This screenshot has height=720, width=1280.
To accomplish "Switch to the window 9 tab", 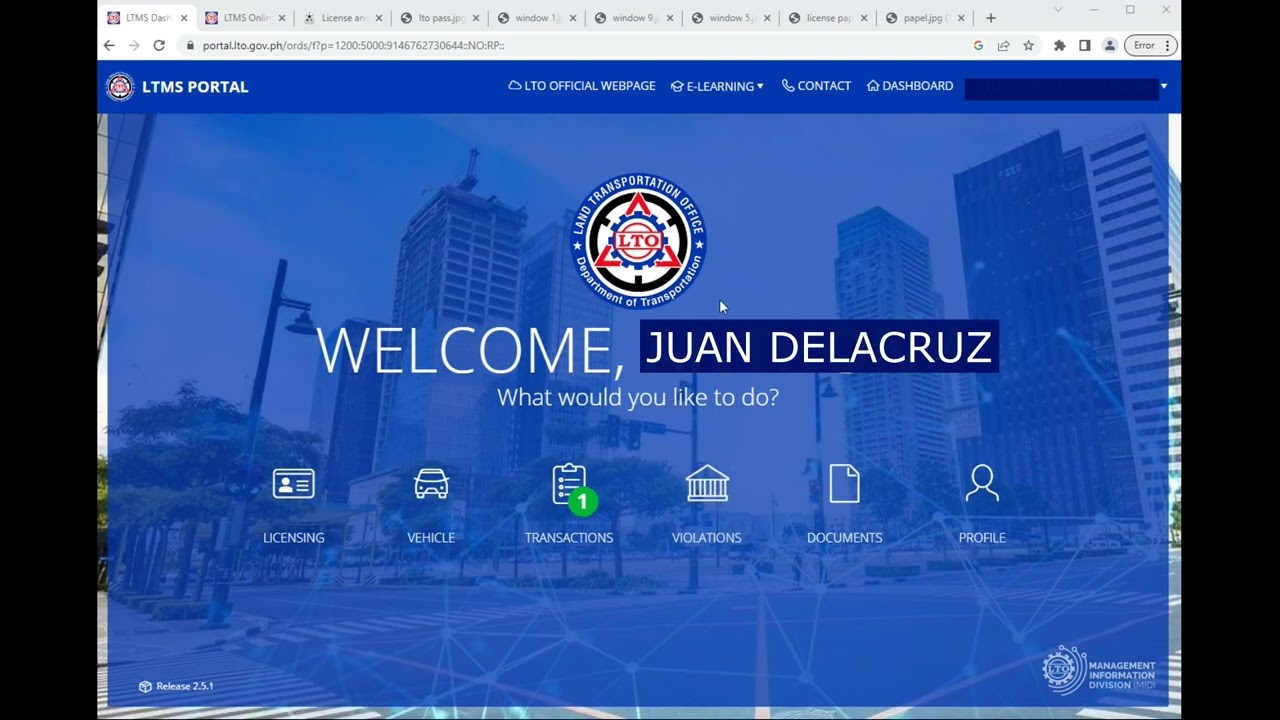I will coord(635,18).
